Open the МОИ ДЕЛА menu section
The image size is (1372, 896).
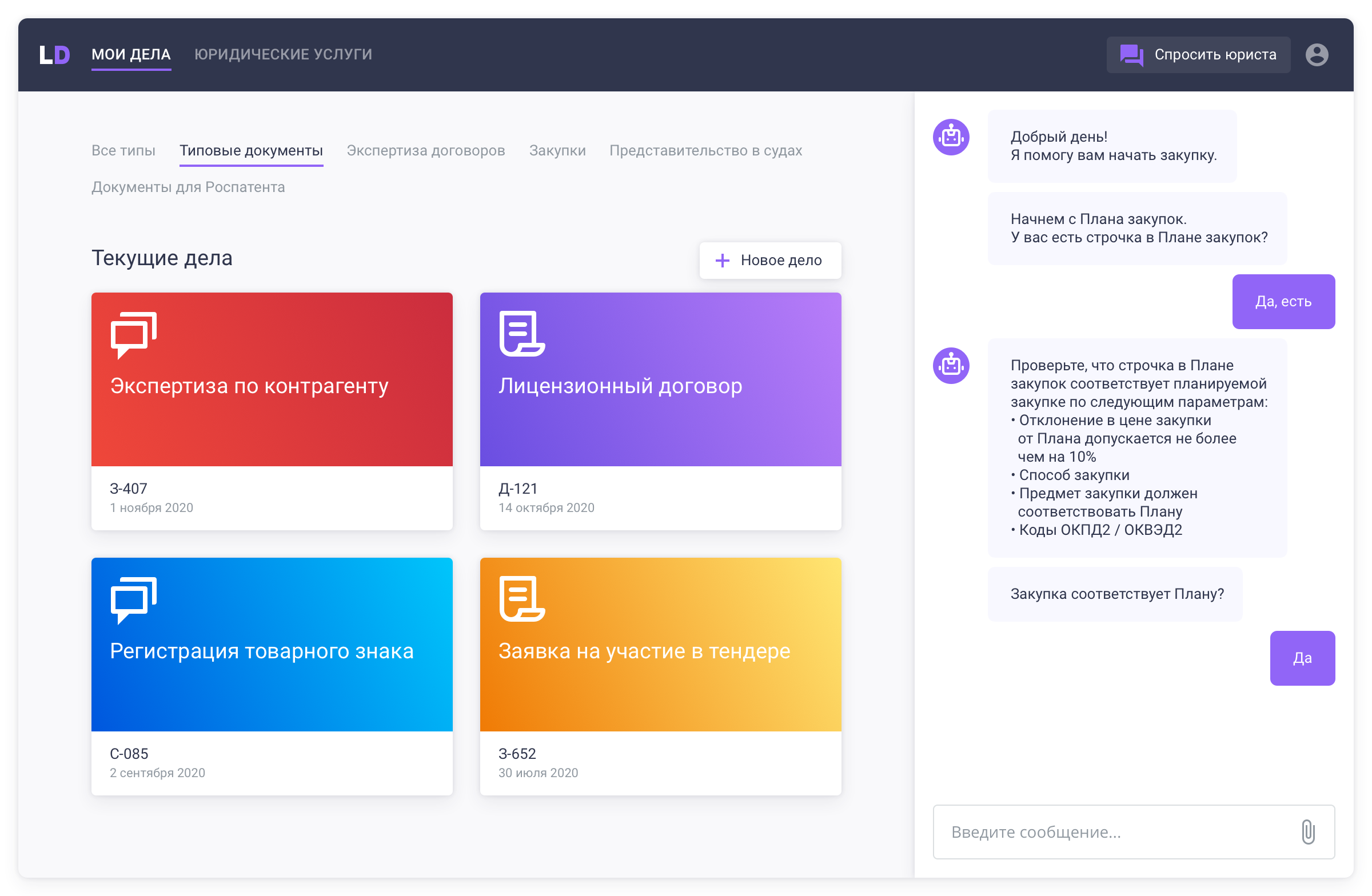click(x=131, y=55)
